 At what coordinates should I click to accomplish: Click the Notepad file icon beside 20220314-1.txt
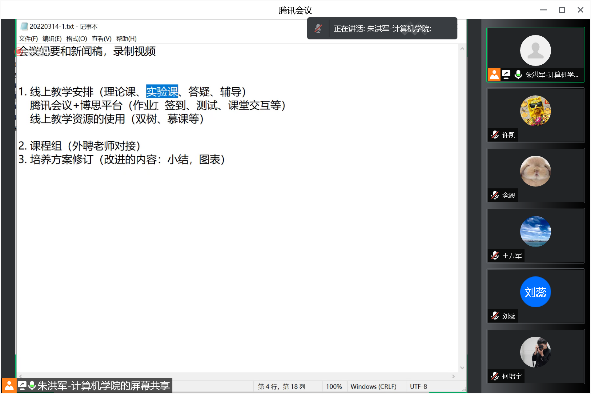point(24,26)
